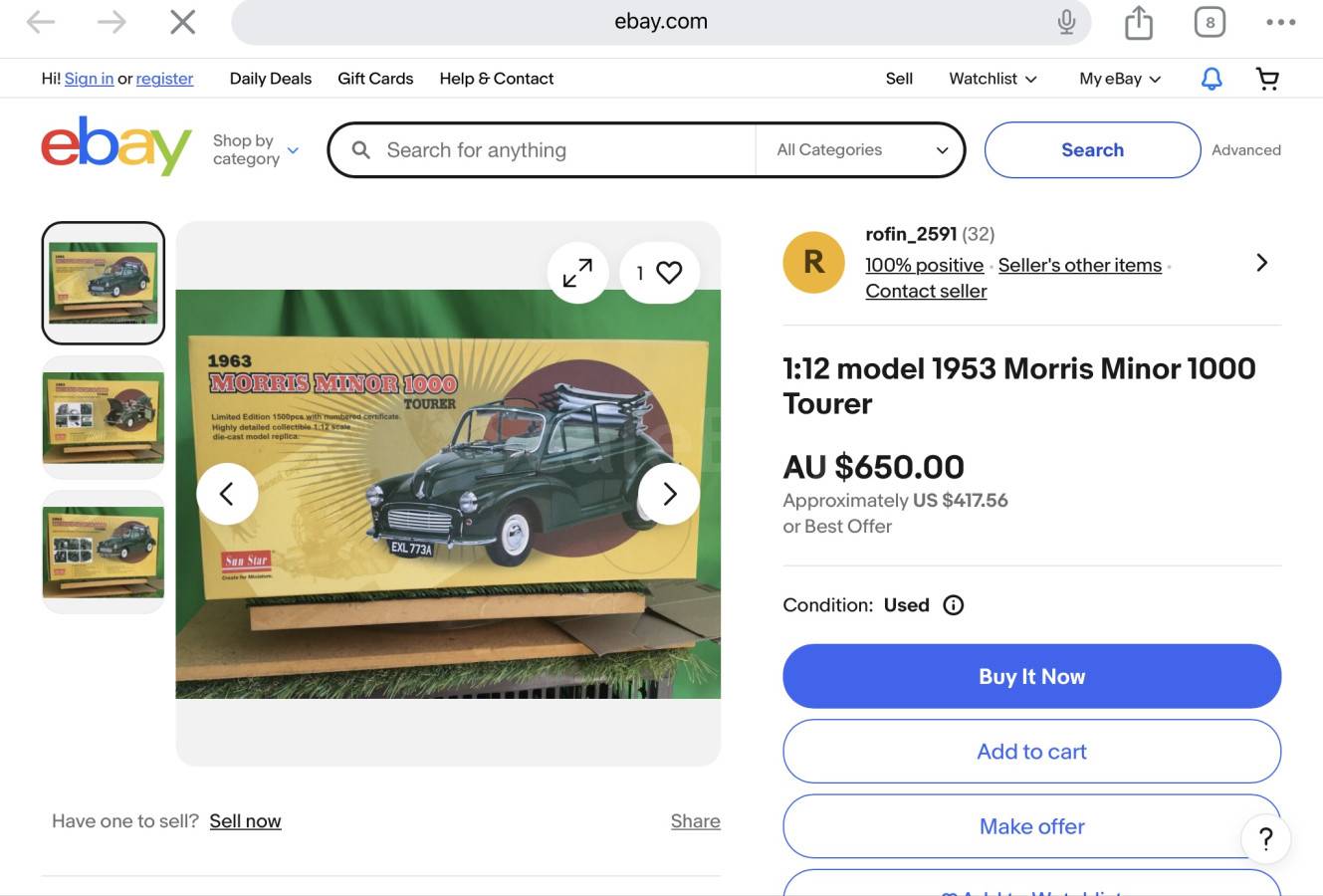The width and height of the screenshot is (1323, 896).
Task: Expand the Watchlist menu
Action: pos(992,79)
